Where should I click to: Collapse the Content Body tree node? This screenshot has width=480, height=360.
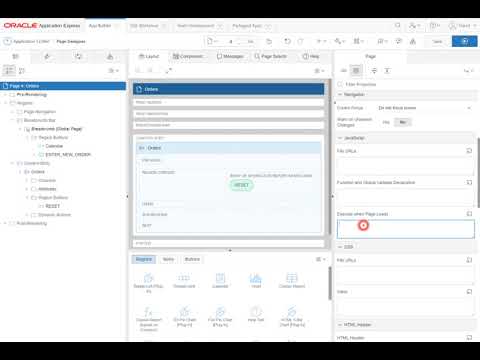click(12, 163)
